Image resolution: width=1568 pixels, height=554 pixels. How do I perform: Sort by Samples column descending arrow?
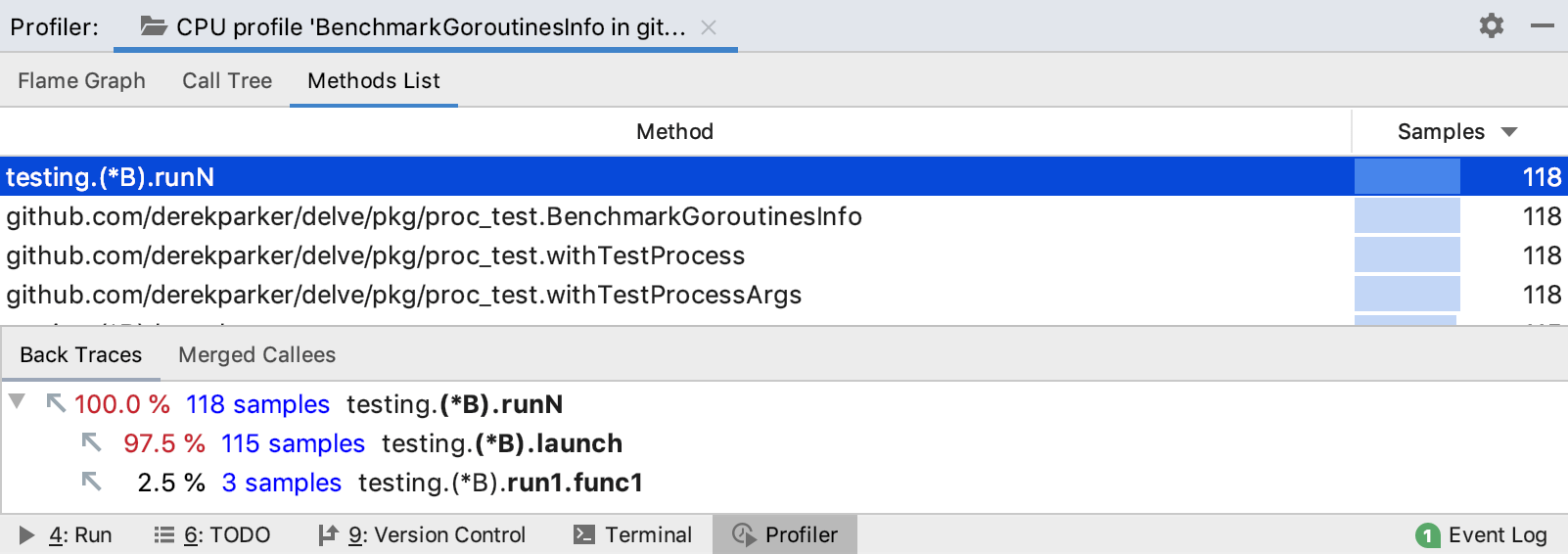[1509, 132]
